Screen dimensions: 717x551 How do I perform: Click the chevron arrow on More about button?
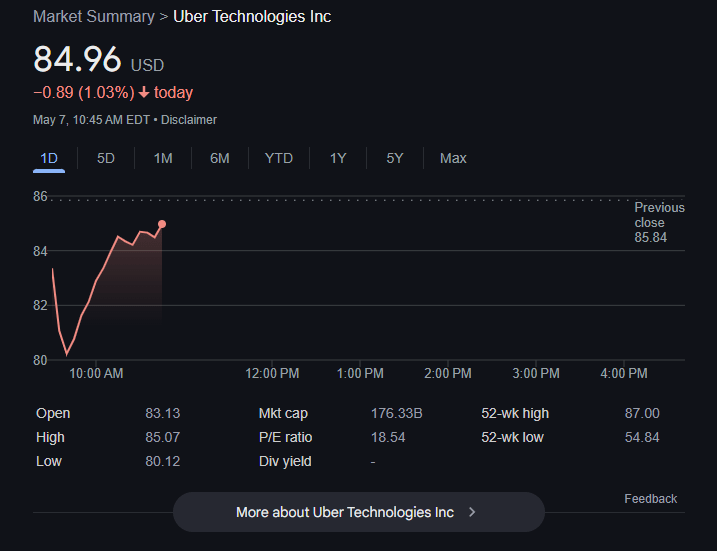coord(472,512)
